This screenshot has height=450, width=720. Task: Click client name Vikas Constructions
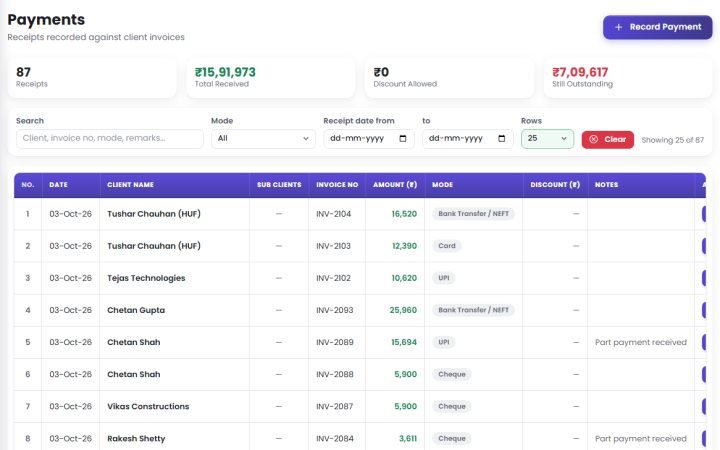(x=148, y=407)
